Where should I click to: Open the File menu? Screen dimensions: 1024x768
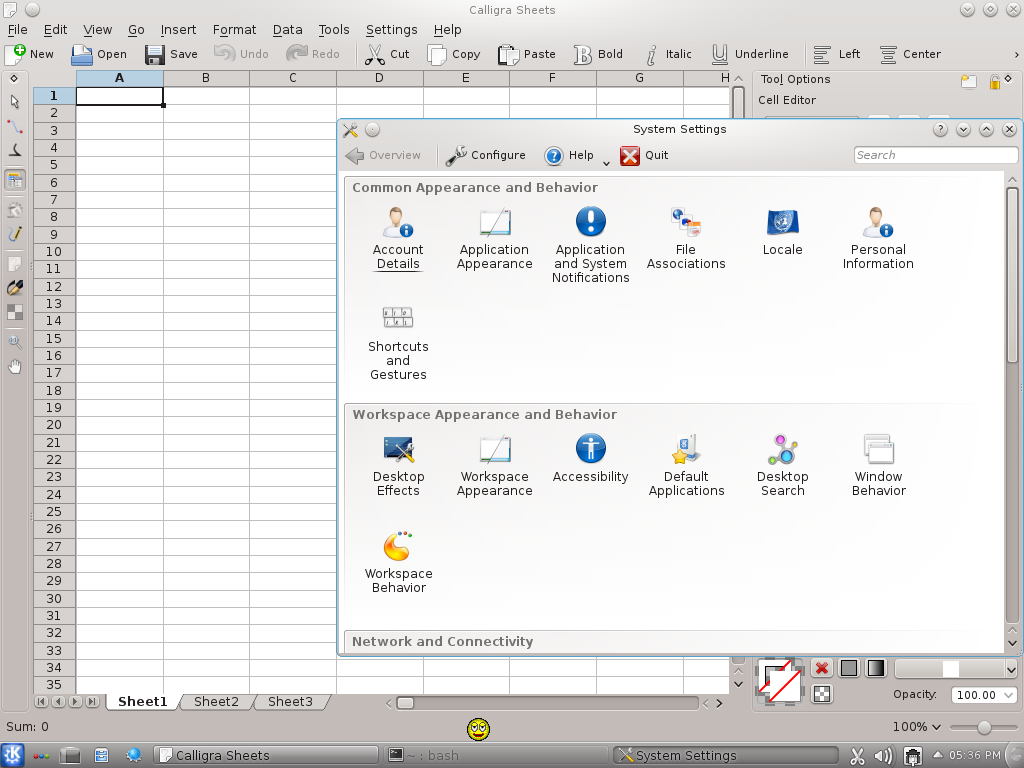tap(18, 29)
